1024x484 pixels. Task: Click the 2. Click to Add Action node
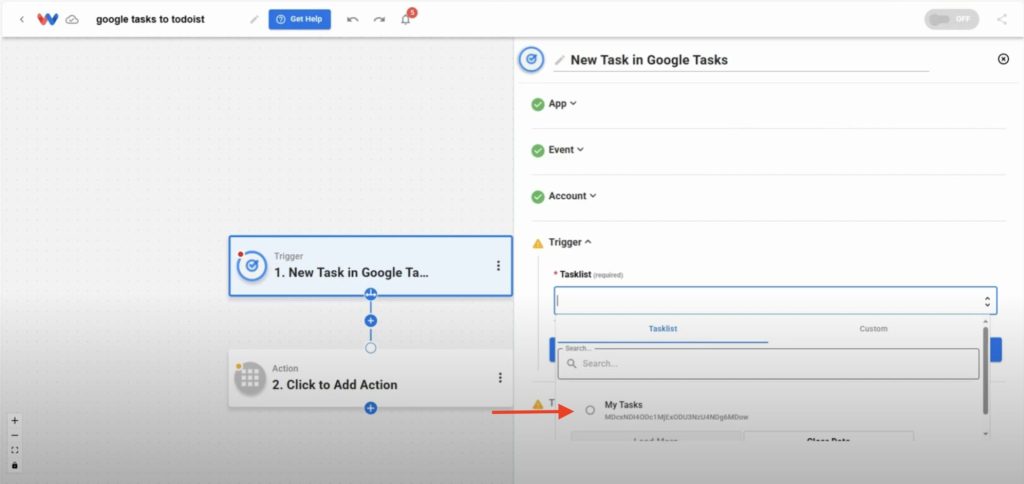click(370, 378)
